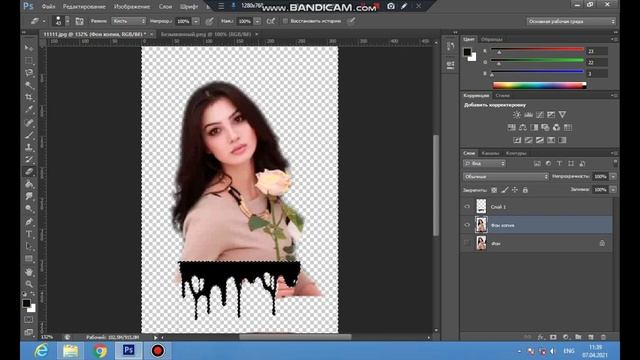The width and height of the screenshot is (640, 360).
Task: Hide the Фон копия layer
Action: click(467, 225)
